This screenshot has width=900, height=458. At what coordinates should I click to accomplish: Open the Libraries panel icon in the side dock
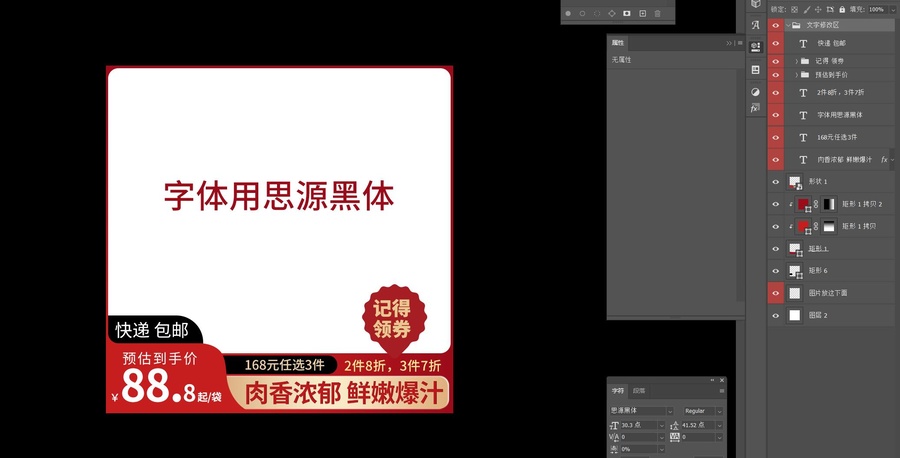click(755, 69)
